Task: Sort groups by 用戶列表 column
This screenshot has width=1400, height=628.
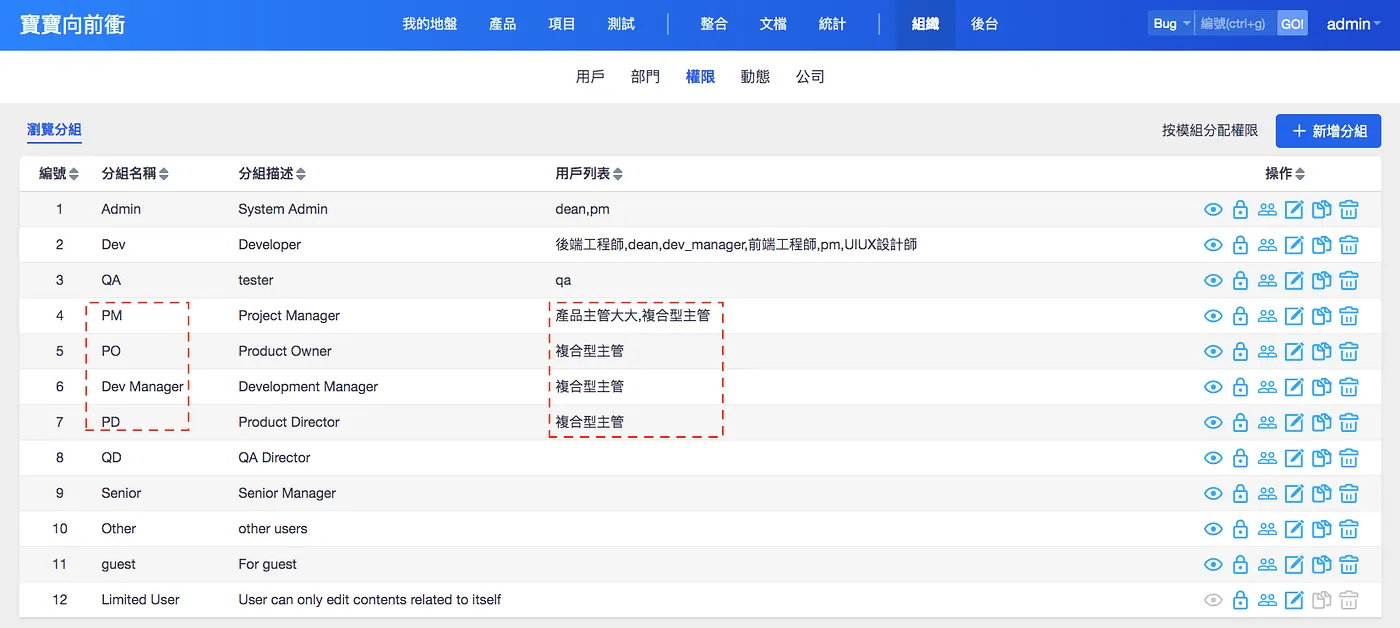Action: pyautogui.click(x=589, y=174)
